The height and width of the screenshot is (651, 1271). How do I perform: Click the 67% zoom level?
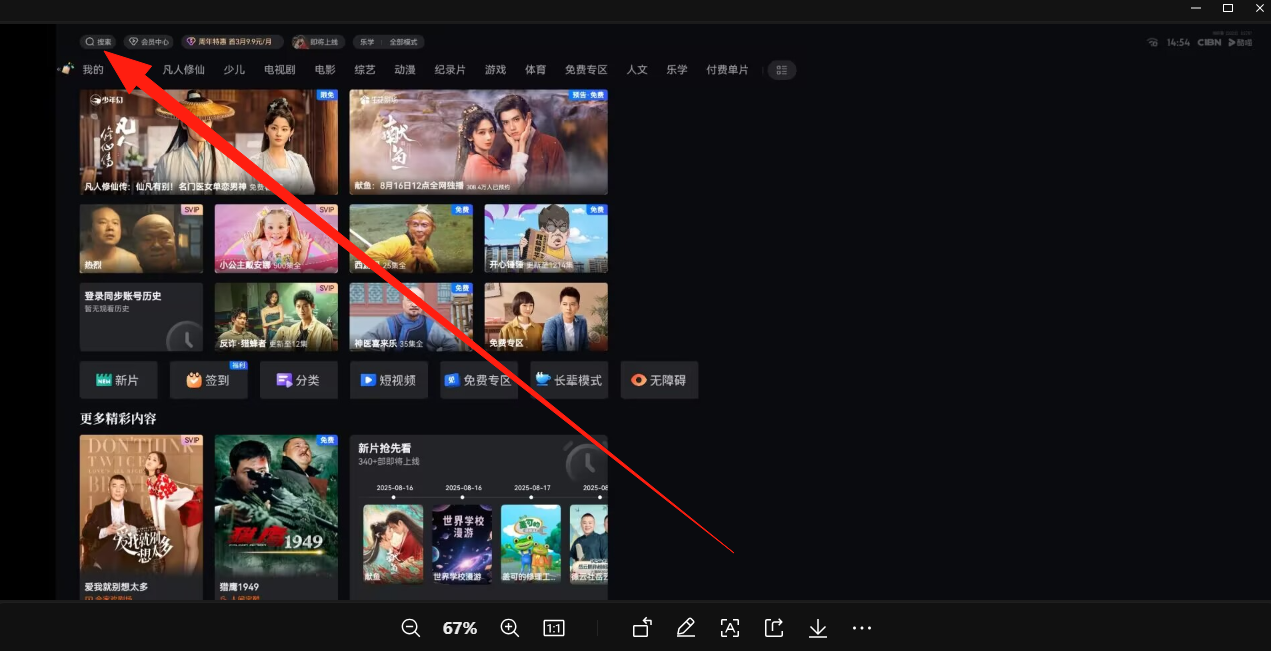[460, 628]
